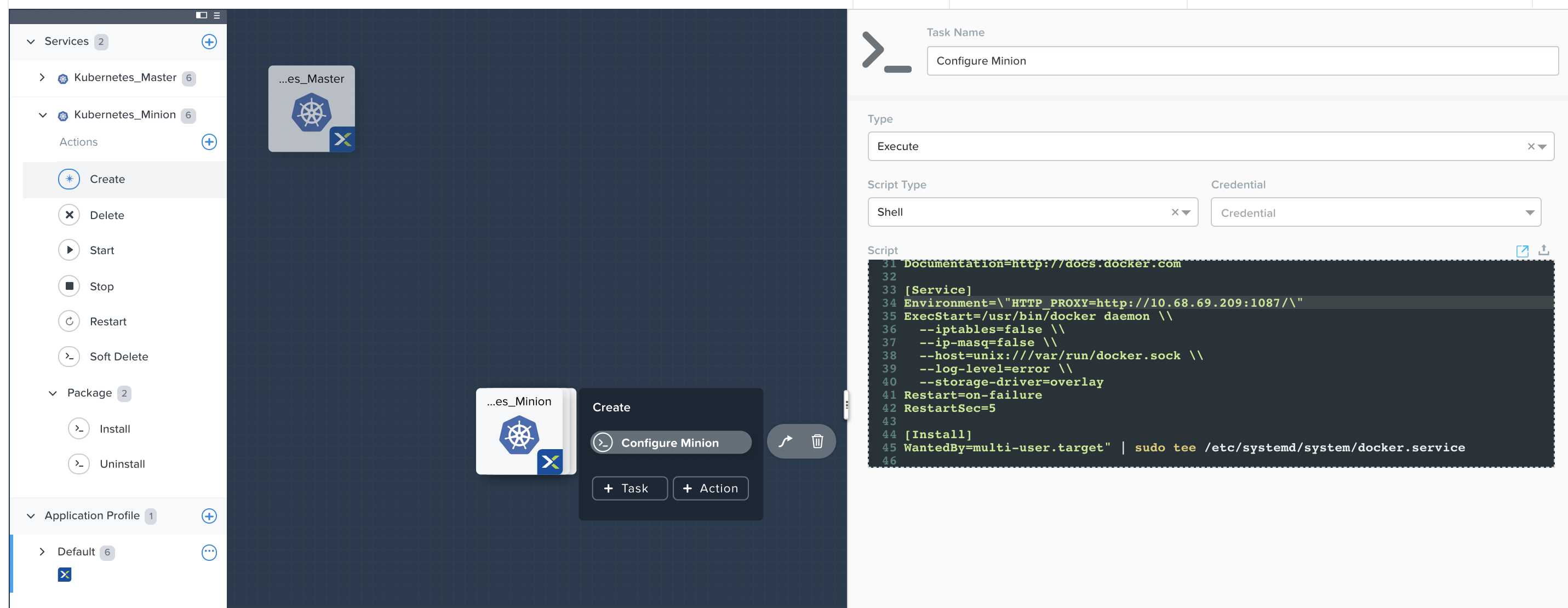Open the Uninstall package task

pos(122,464)
